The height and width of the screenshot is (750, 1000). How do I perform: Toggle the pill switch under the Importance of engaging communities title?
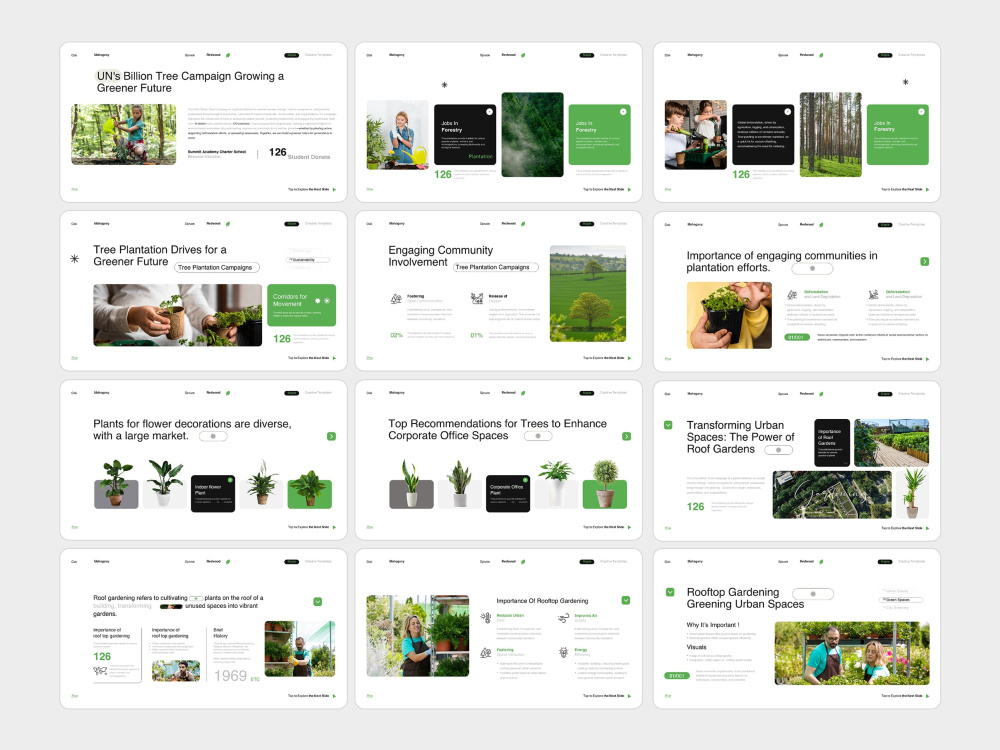[x=812, y=268]
